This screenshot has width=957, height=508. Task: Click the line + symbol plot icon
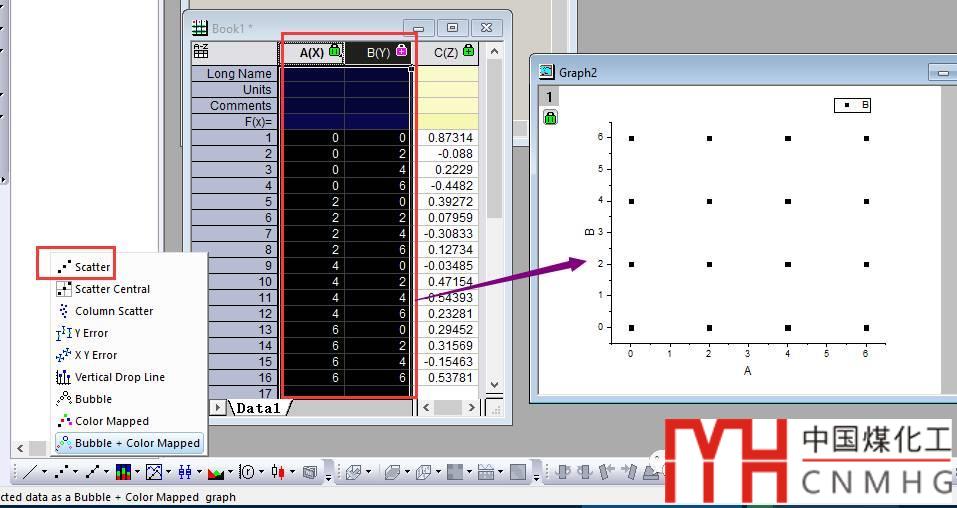pos(92,472)
